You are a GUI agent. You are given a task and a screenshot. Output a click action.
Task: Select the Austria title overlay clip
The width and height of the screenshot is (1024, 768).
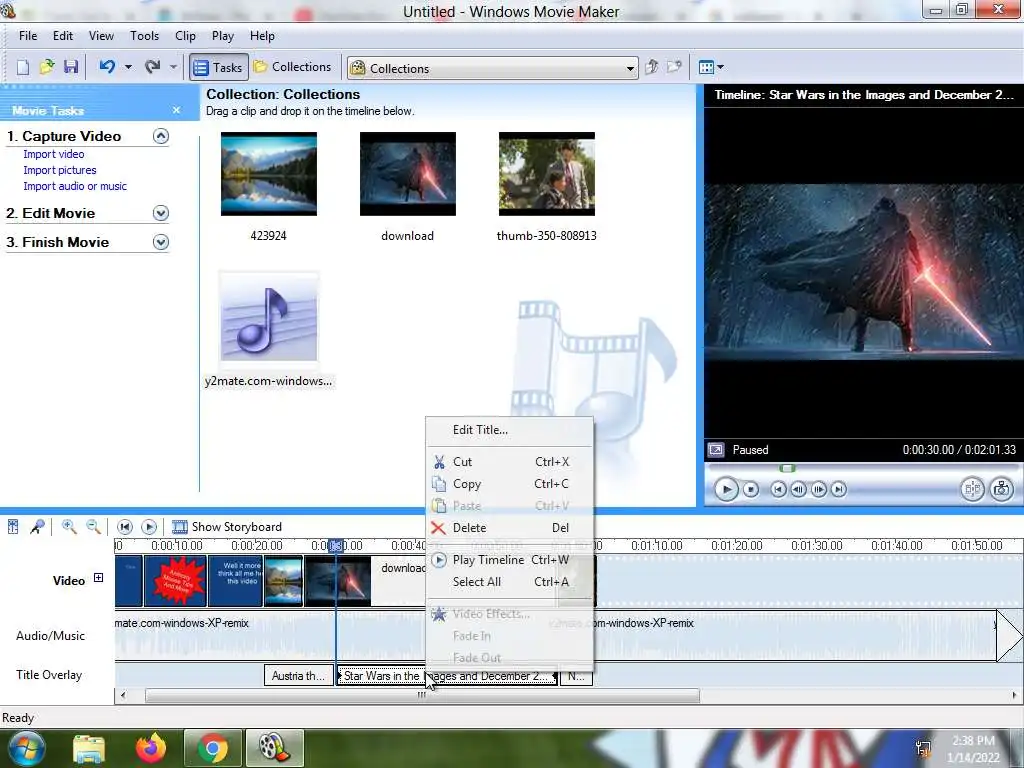298,676
